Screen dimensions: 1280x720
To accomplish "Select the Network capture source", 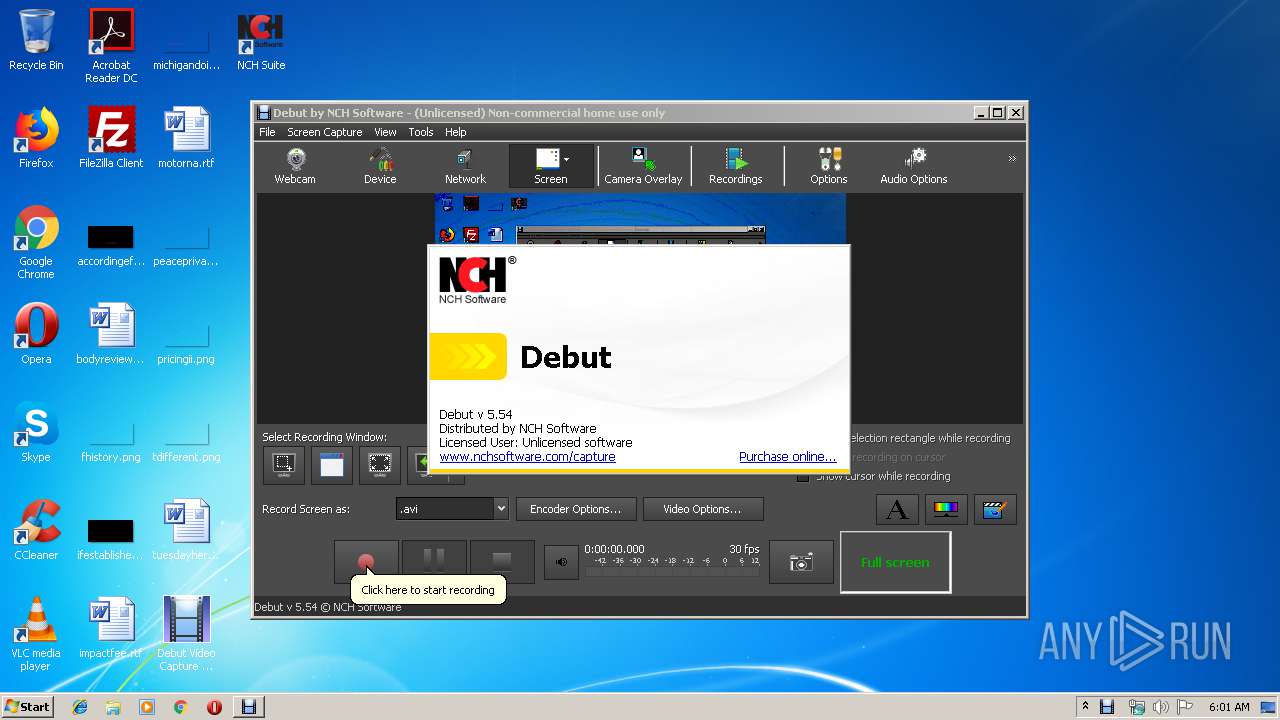I will point(465,167).
